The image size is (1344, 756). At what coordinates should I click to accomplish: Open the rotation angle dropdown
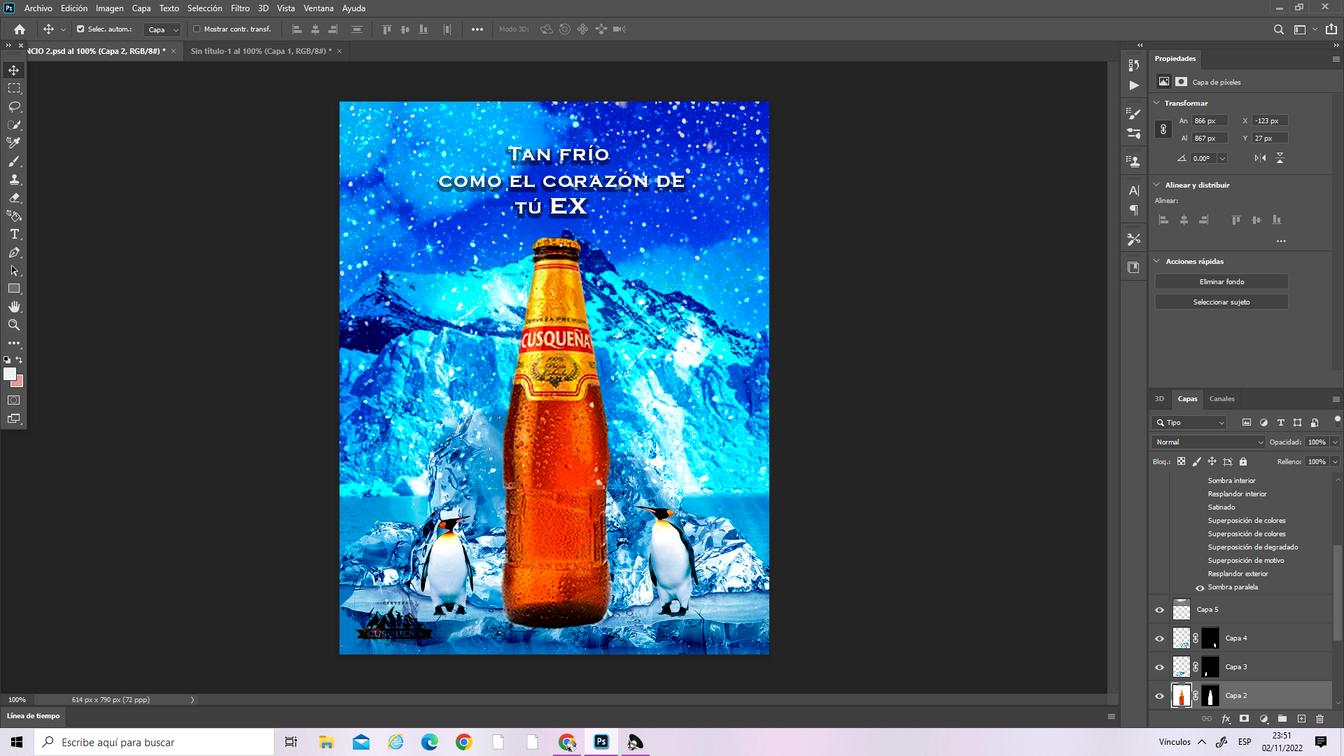(1222, 158)
